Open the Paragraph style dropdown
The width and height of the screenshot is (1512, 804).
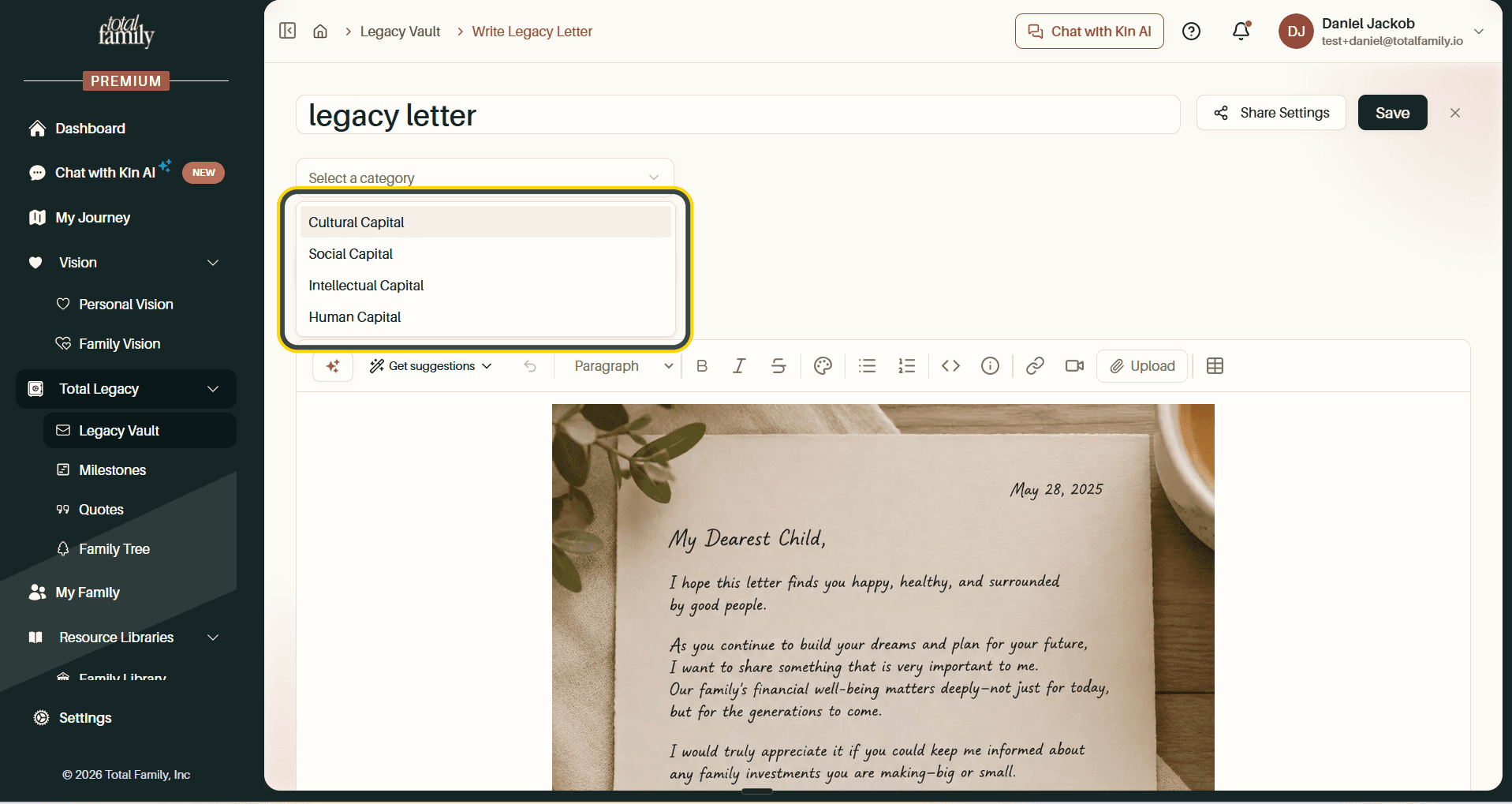point(623,366)
